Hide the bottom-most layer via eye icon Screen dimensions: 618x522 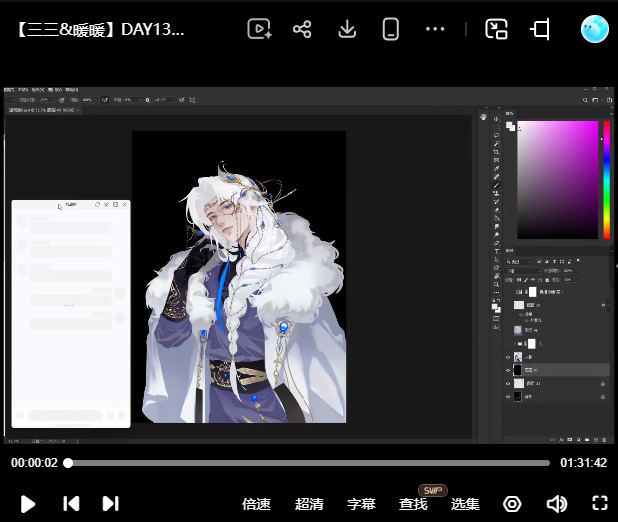click(x=508, y=397)
